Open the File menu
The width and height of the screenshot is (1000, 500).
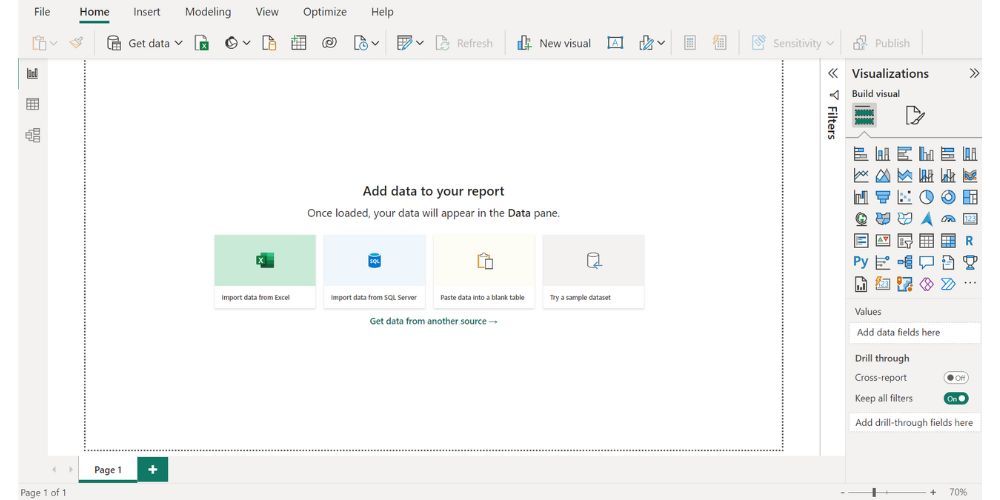pyautogui.click(x=42, y=12)
